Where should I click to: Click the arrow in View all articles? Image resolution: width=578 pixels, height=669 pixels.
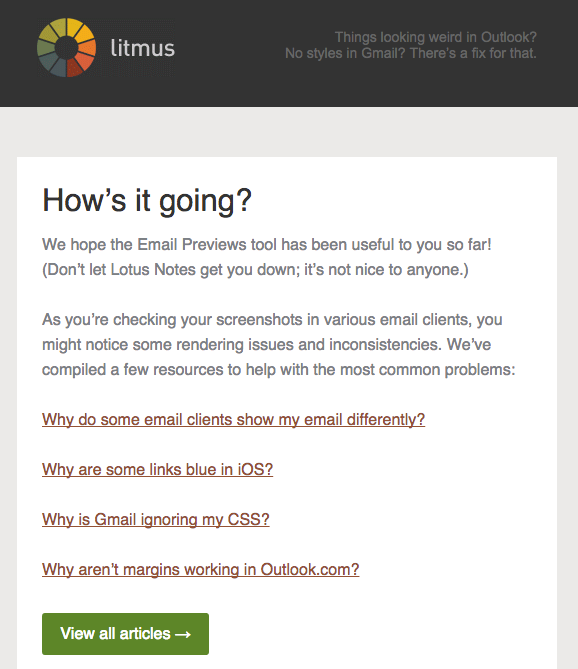183,634
